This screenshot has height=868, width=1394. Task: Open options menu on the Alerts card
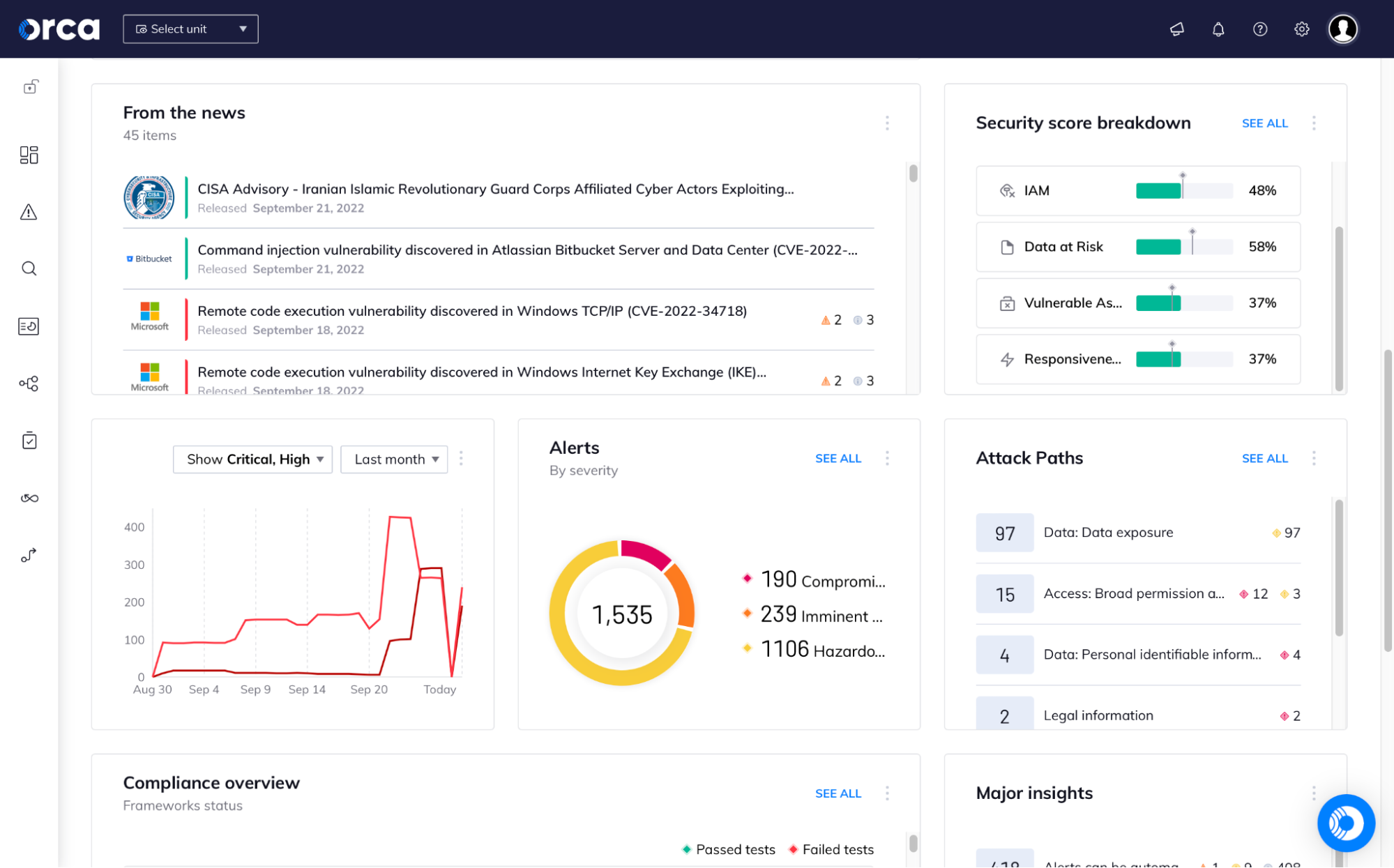pyautogui.click(x=887, y=458)
